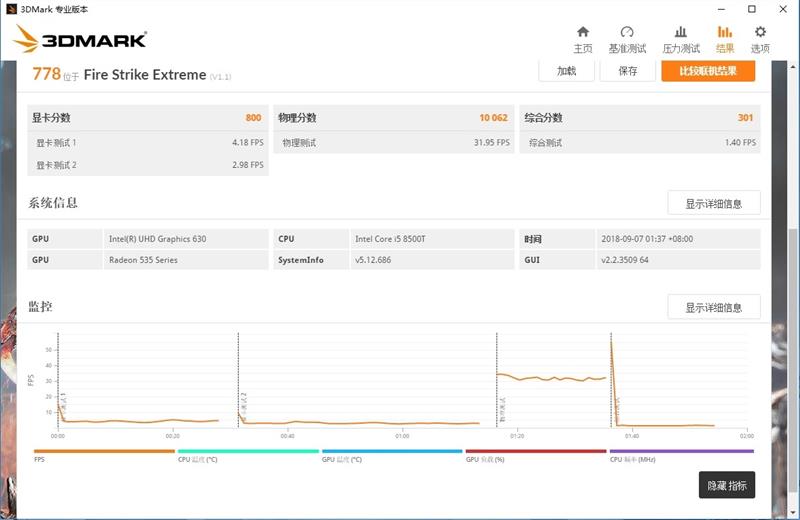This screenshot has width=800, height=520.
Task: Maximize the 3DMark window
Action: [x=752, y=9]
